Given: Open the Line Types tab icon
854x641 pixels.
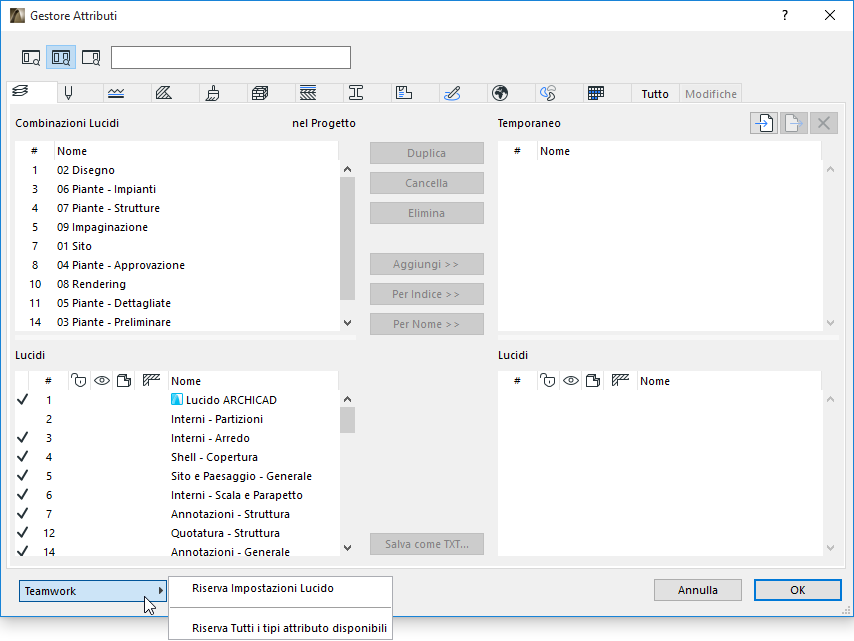Looking at the screenshot, I should (116, 93).
